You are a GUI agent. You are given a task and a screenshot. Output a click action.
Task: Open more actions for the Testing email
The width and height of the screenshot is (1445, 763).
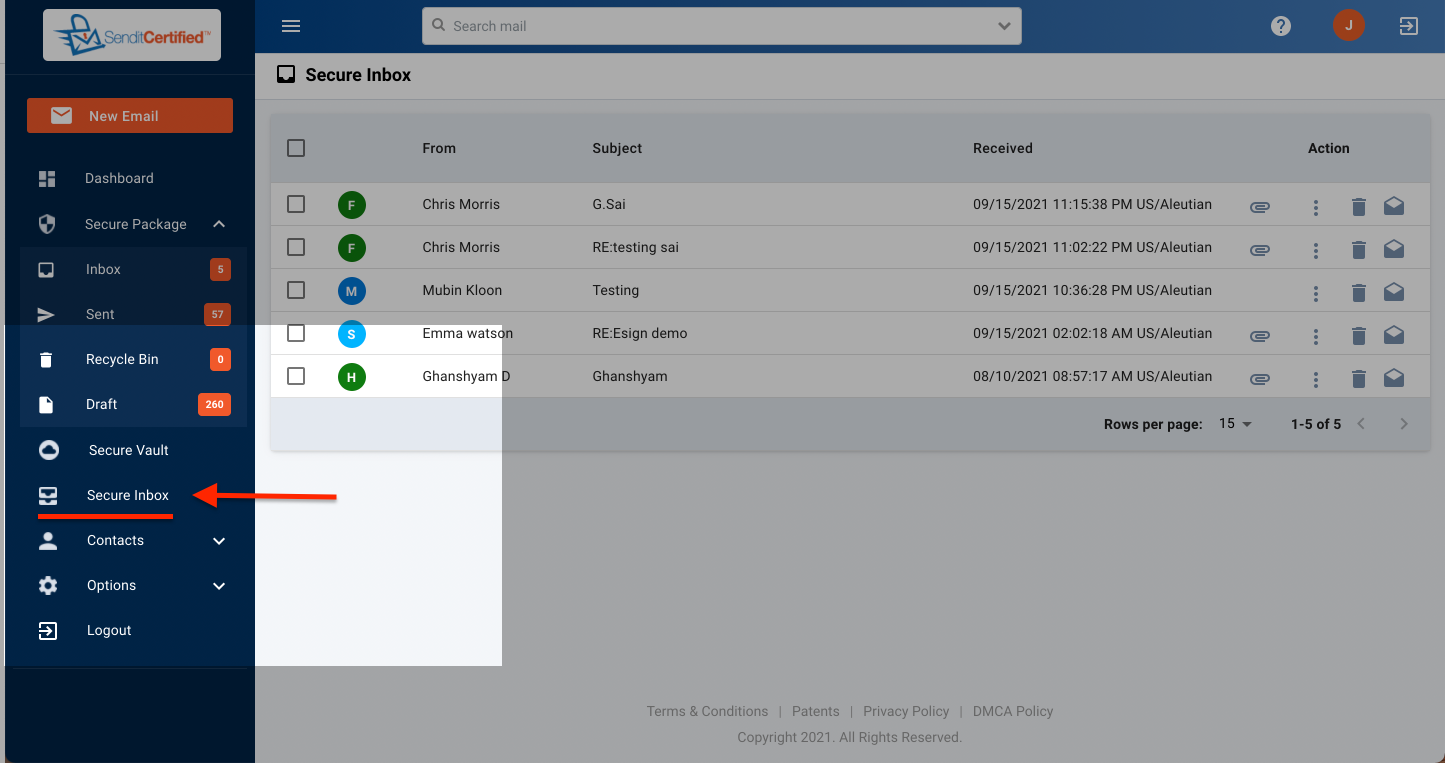point(1316,293)
